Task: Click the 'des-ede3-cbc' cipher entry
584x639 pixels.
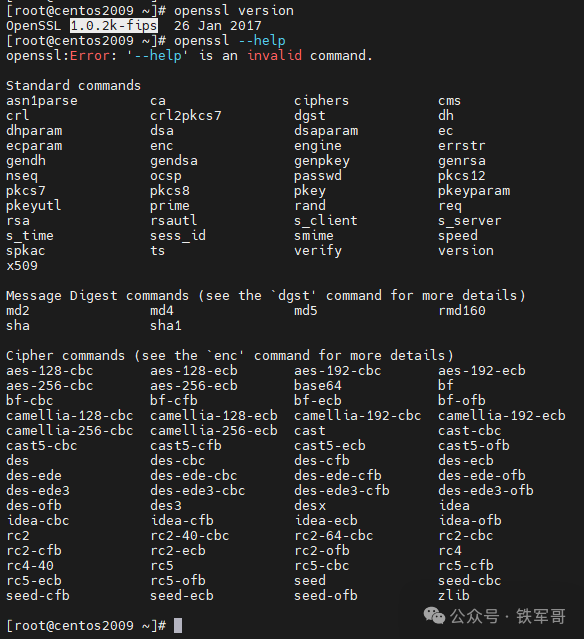Action: coord(197,491)
